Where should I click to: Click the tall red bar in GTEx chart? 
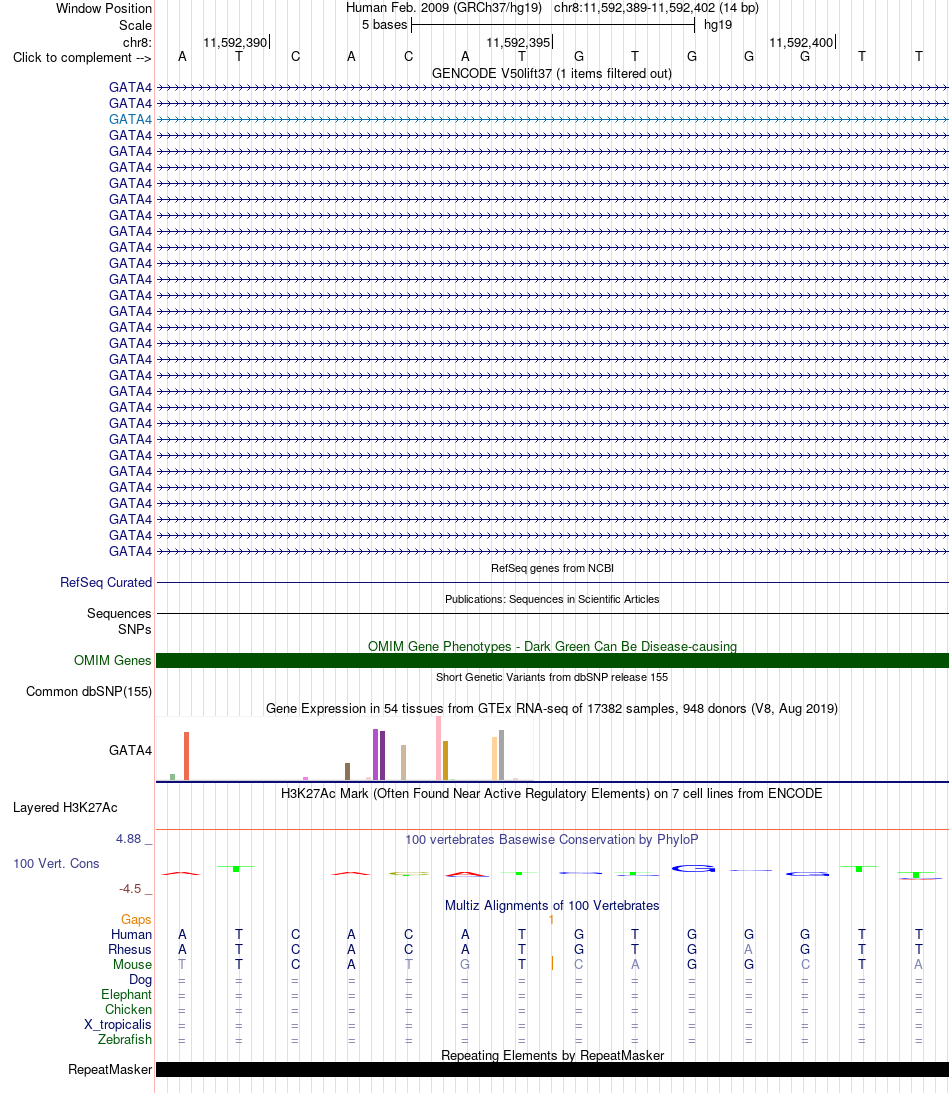click(186, 756)
